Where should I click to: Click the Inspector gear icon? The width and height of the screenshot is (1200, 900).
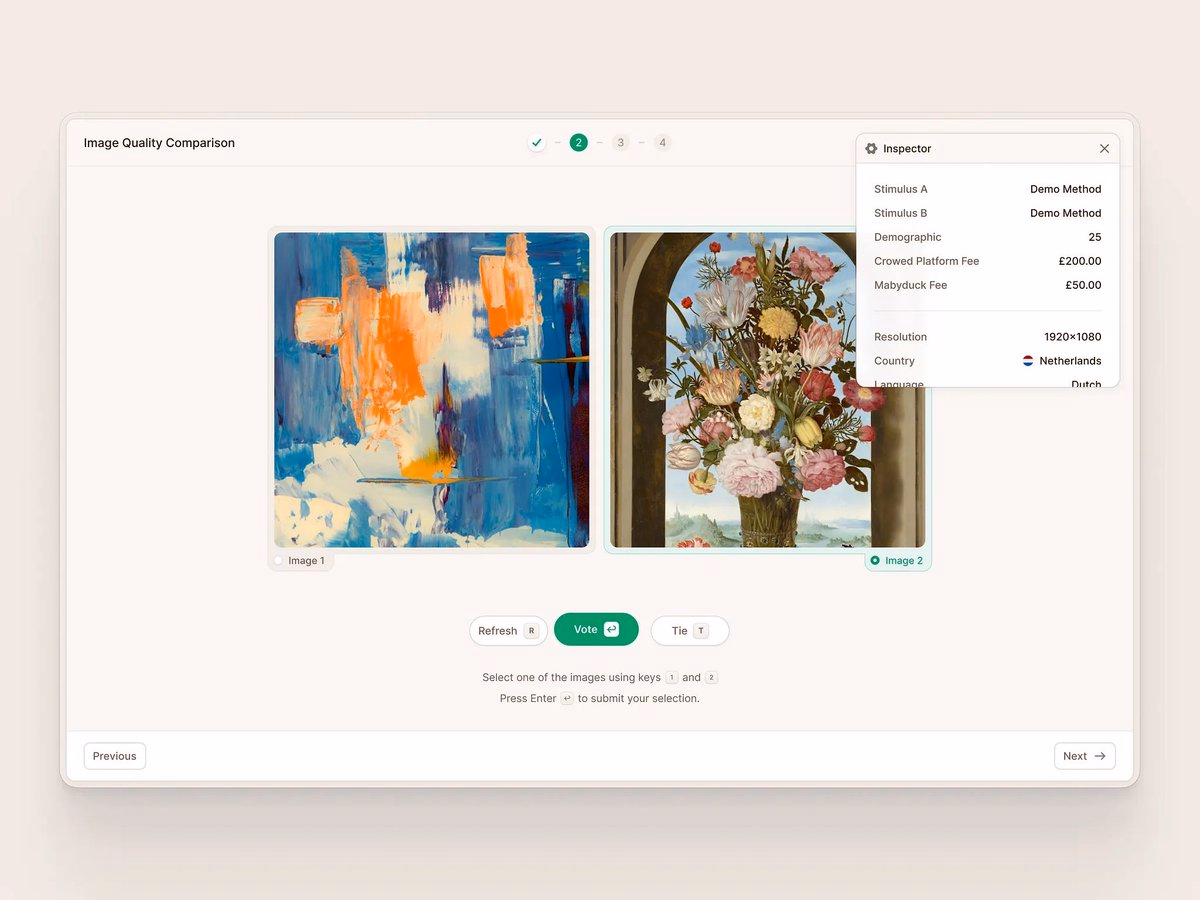coord(871,148)
